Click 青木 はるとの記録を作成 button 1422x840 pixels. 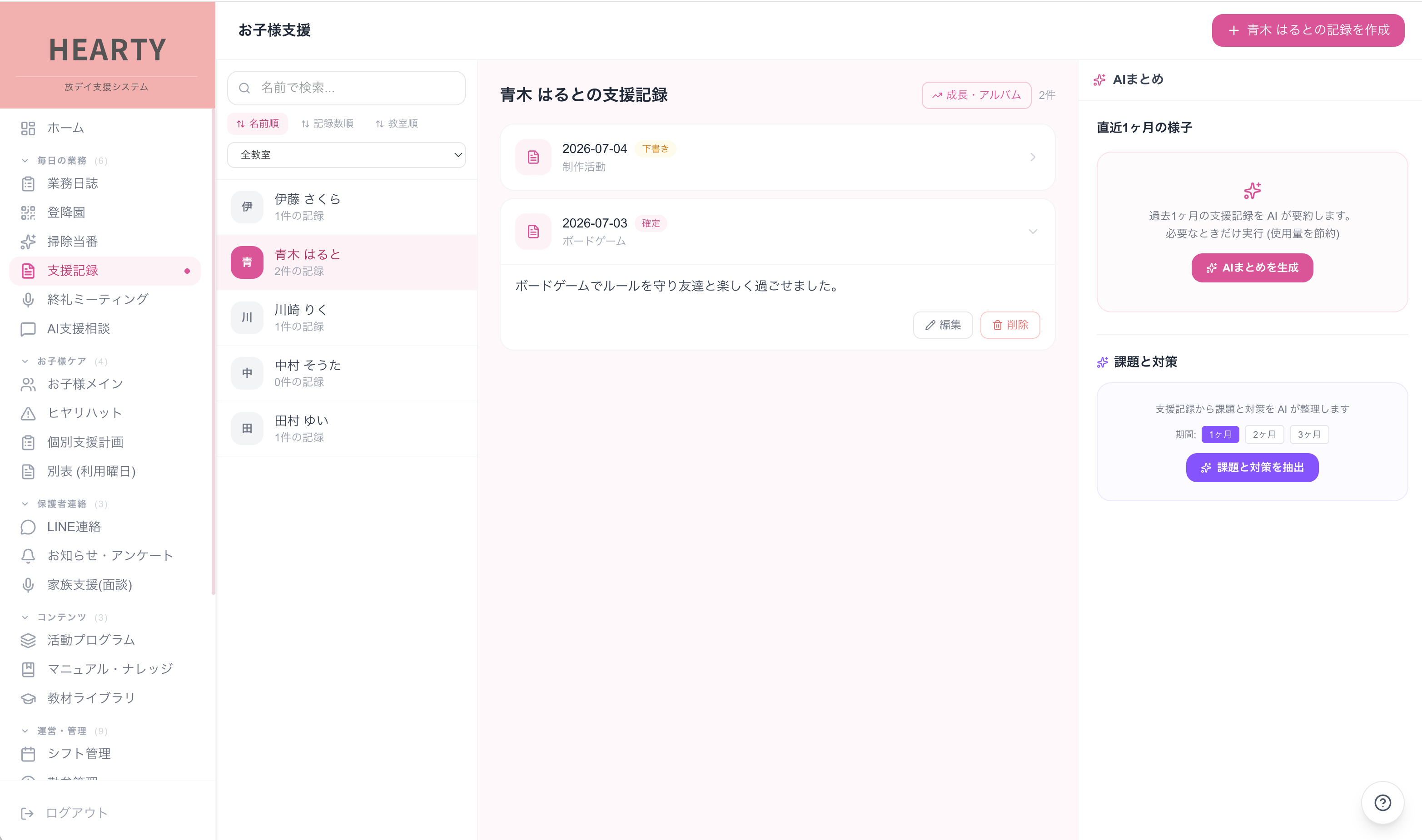[1308, 30]
